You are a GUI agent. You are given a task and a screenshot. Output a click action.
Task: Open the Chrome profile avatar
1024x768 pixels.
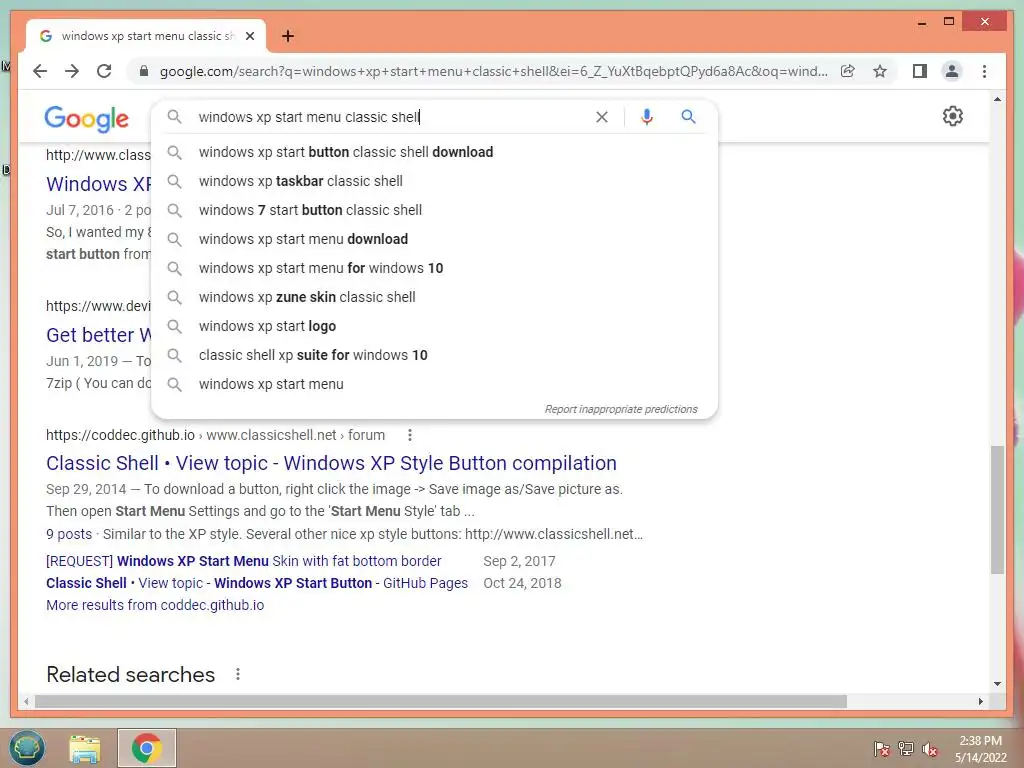[x=952, y=71]
